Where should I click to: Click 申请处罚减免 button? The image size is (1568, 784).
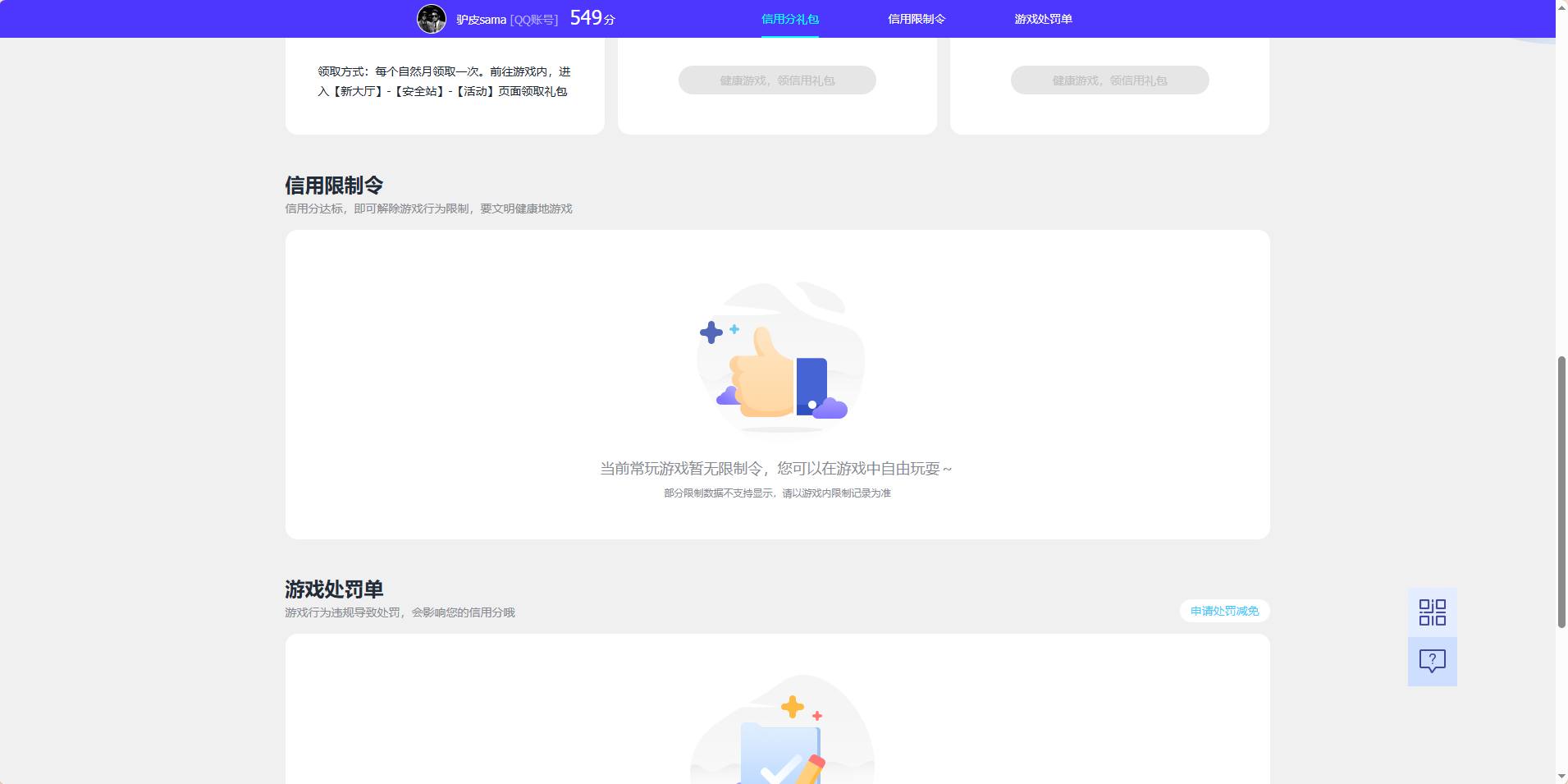pos(1224,611)
